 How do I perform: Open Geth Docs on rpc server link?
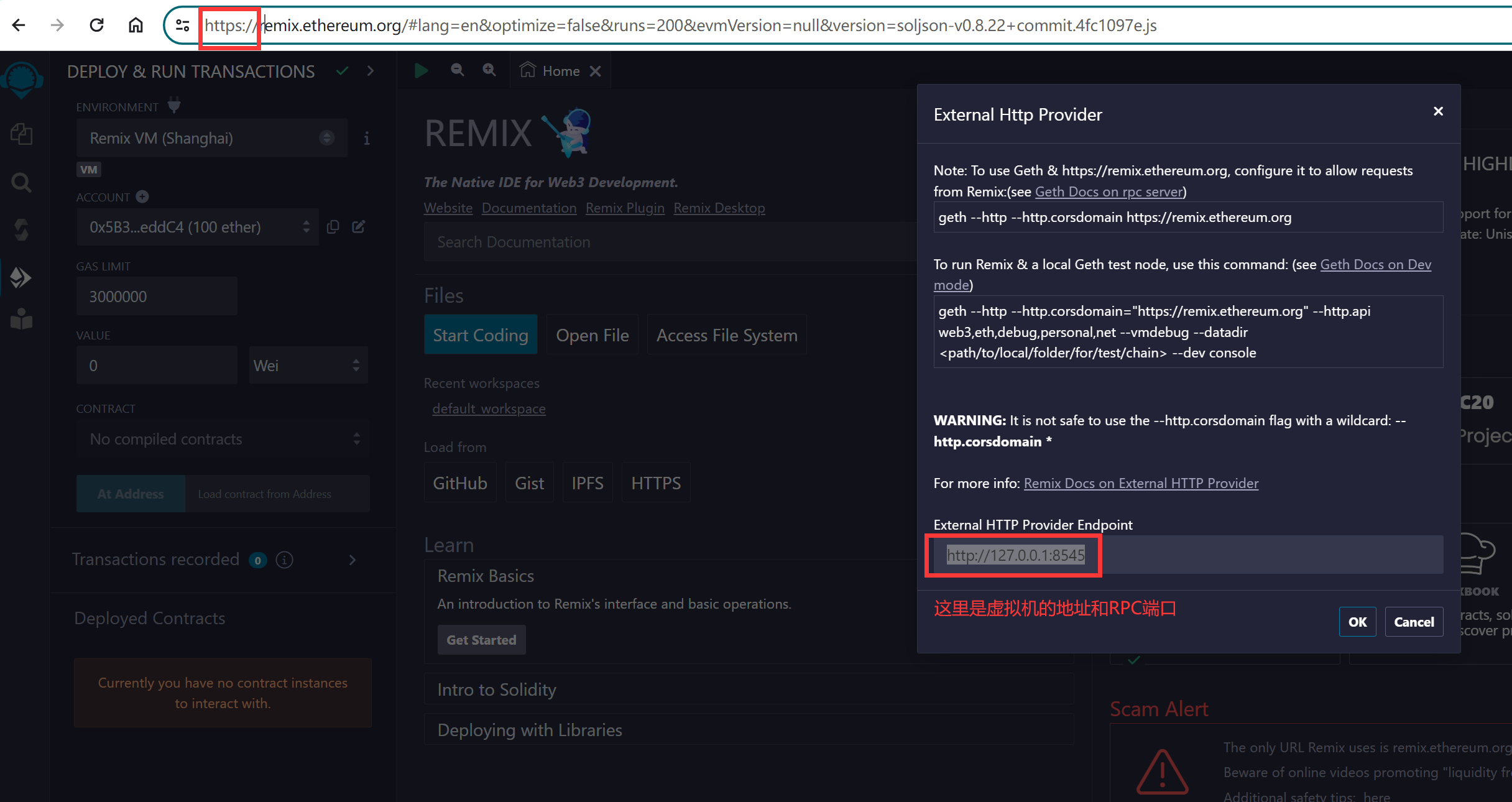pos(1109,191)
